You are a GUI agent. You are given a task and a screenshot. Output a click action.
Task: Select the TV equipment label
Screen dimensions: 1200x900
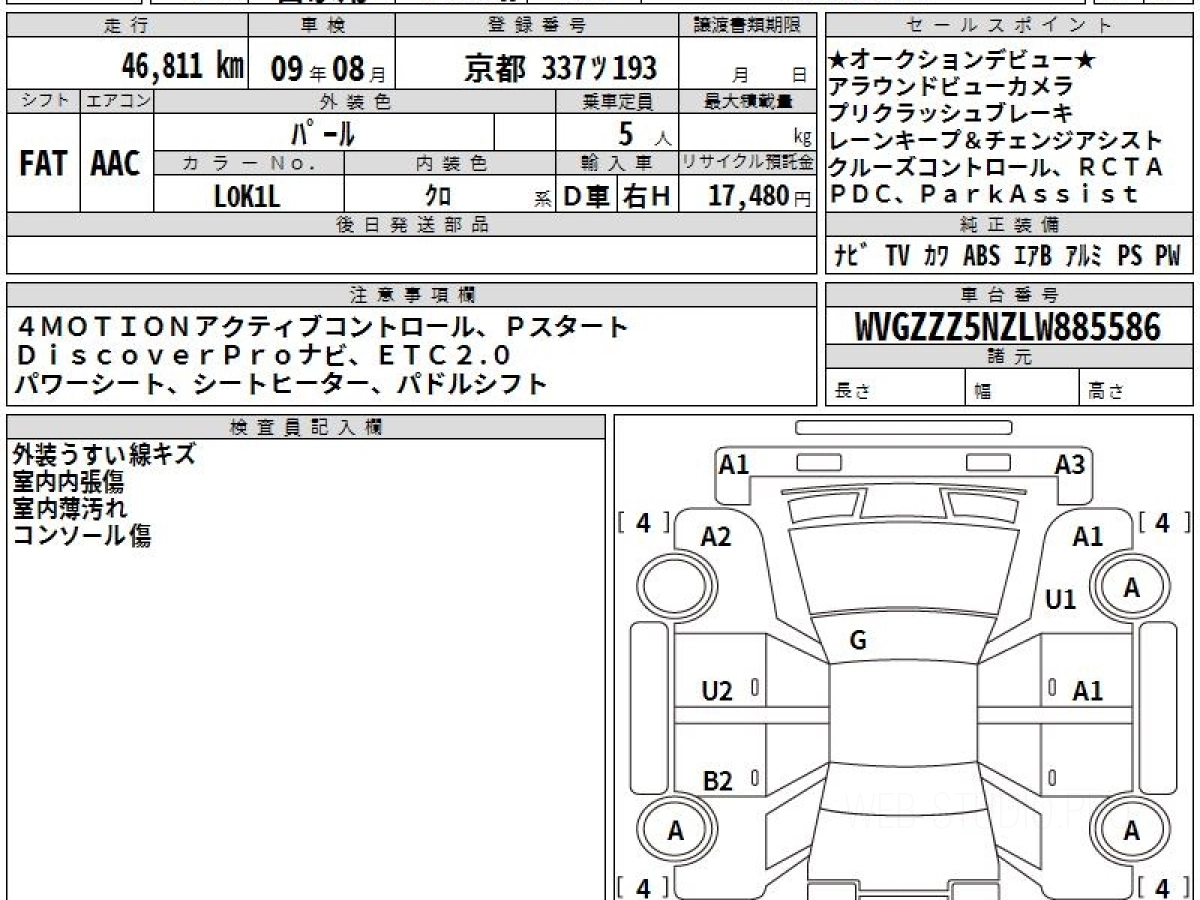tap(897, 256)
